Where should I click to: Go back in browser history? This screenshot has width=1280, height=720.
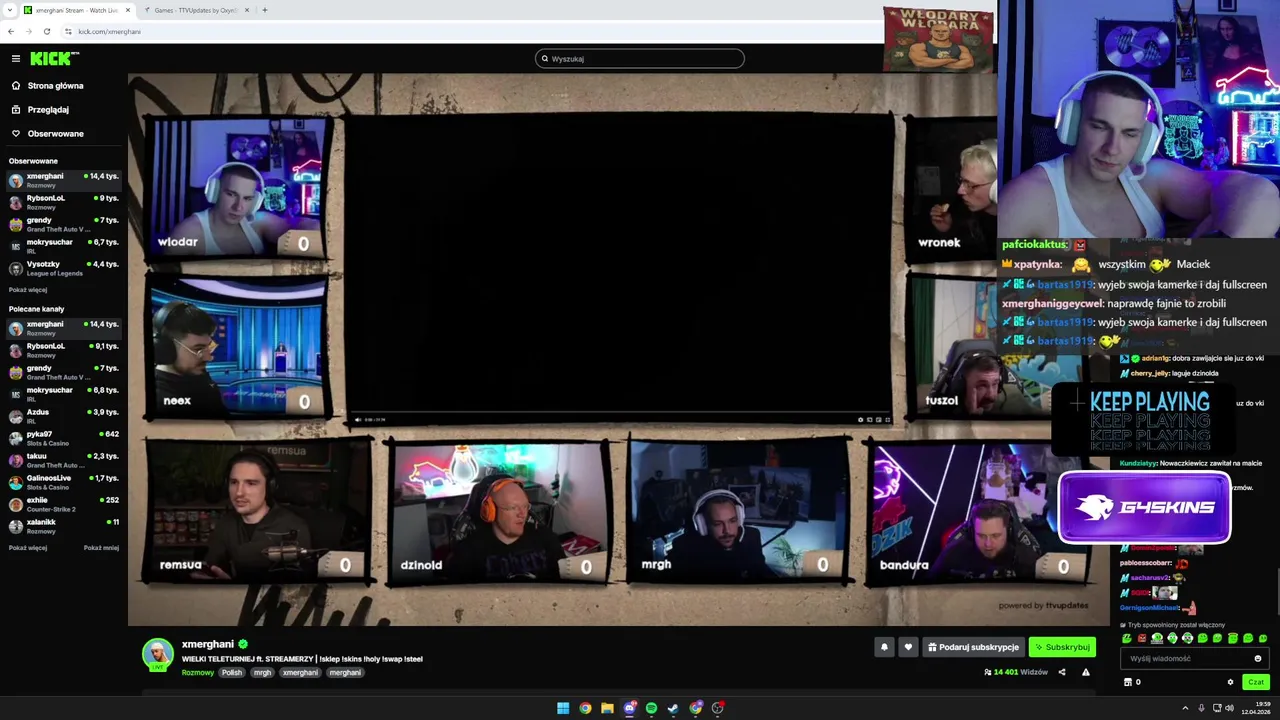pyautogui.click(x=11, y=31)
